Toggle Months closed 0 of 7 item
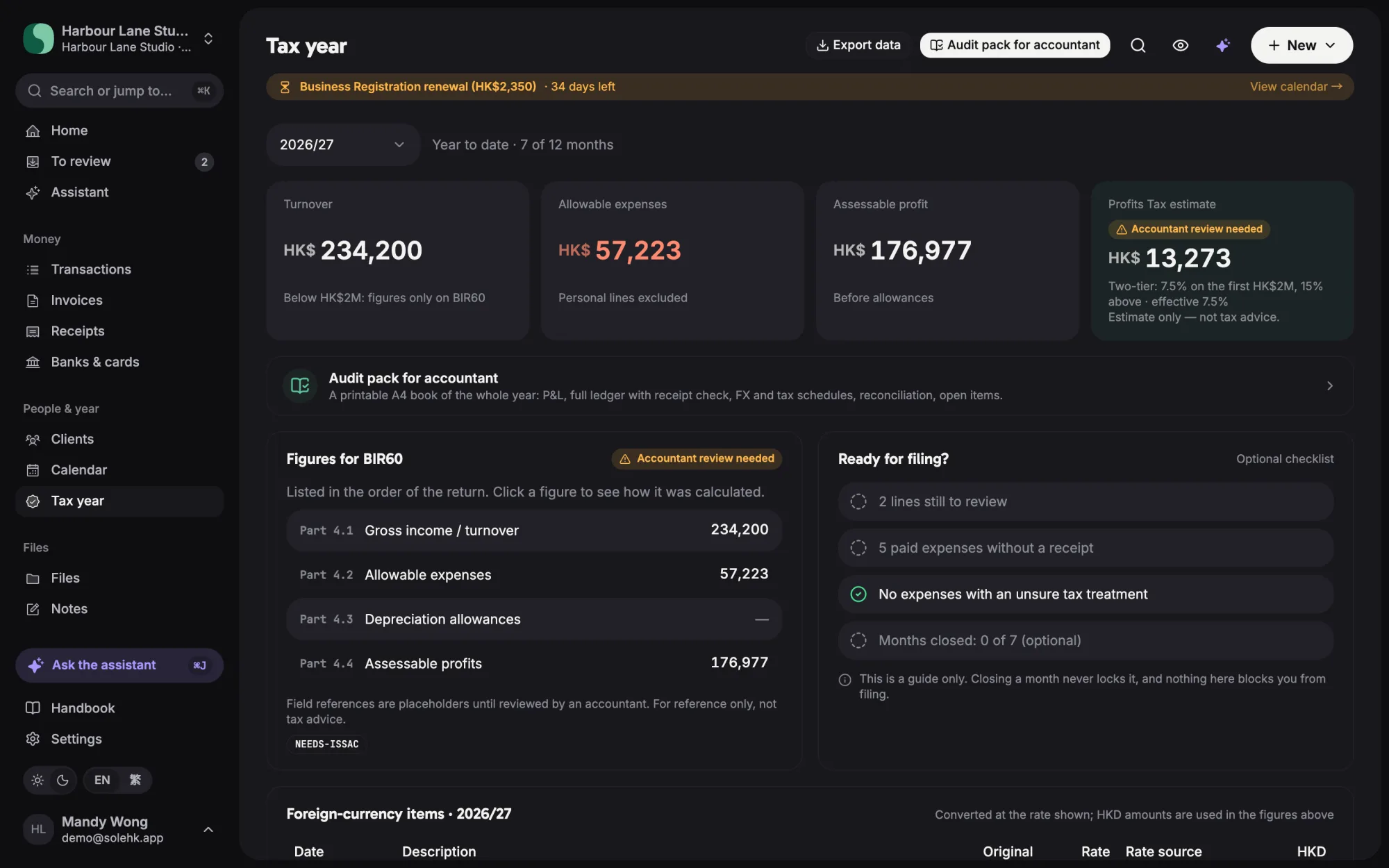1389x868 pixels. [1086, 641]
